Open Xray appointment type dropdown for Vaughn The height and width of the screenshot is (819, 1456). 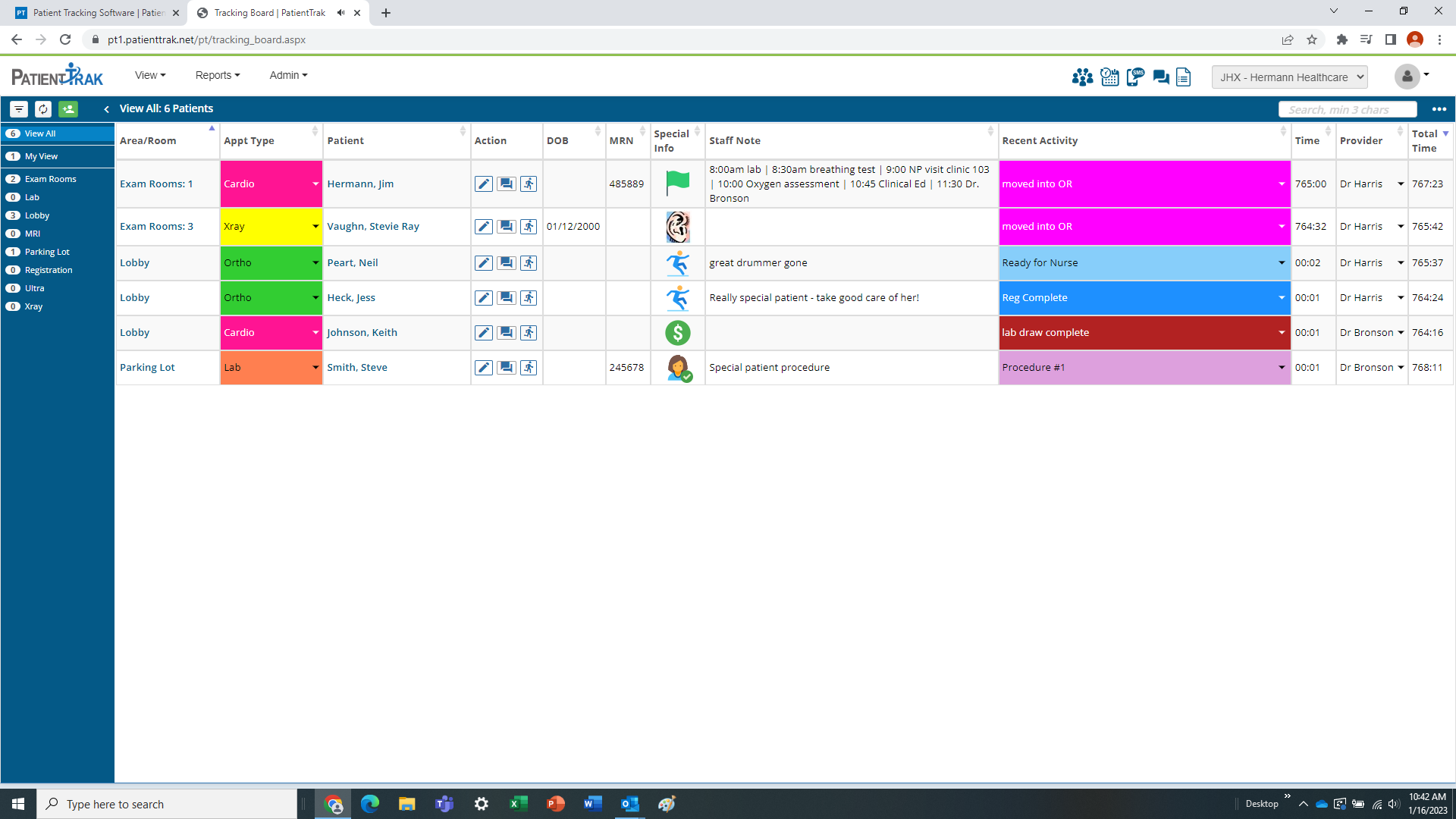(315, 226)
